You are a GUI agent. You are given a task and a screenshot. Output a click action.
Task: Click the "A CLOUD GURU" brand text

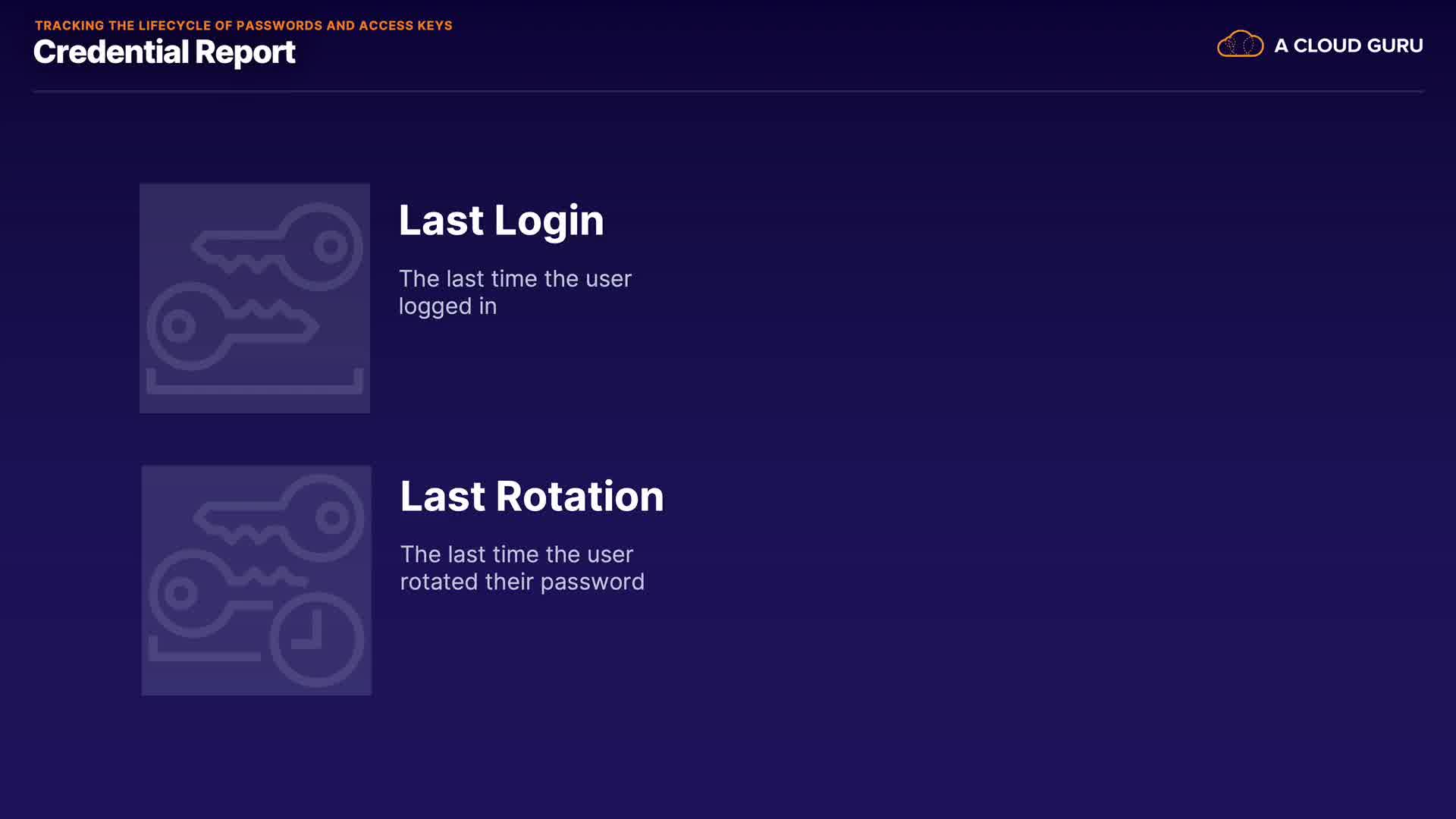[x=1348, y=45]
